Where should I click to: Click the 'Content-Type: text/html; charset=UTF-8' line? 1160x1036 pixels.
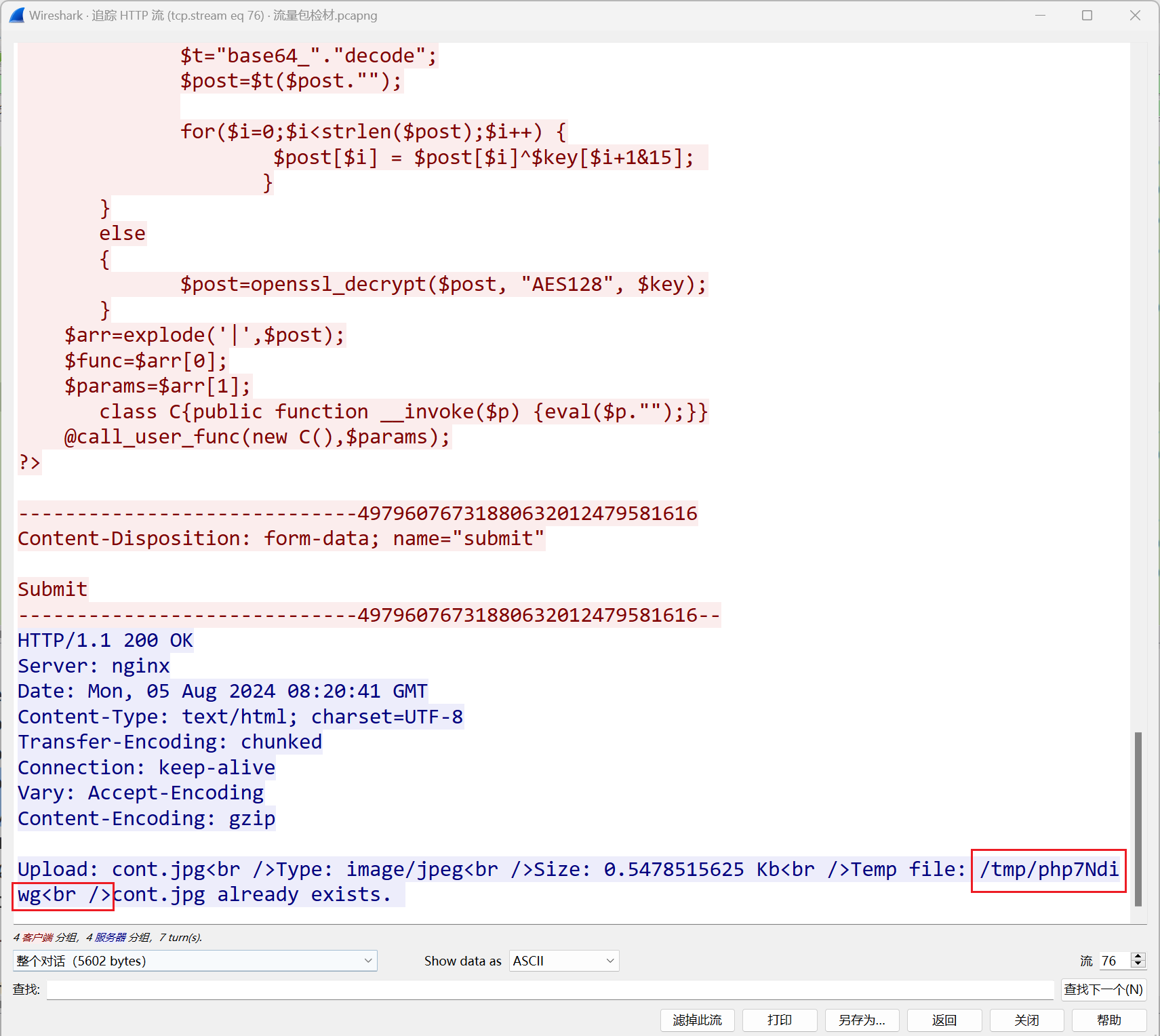click(240, 717)
